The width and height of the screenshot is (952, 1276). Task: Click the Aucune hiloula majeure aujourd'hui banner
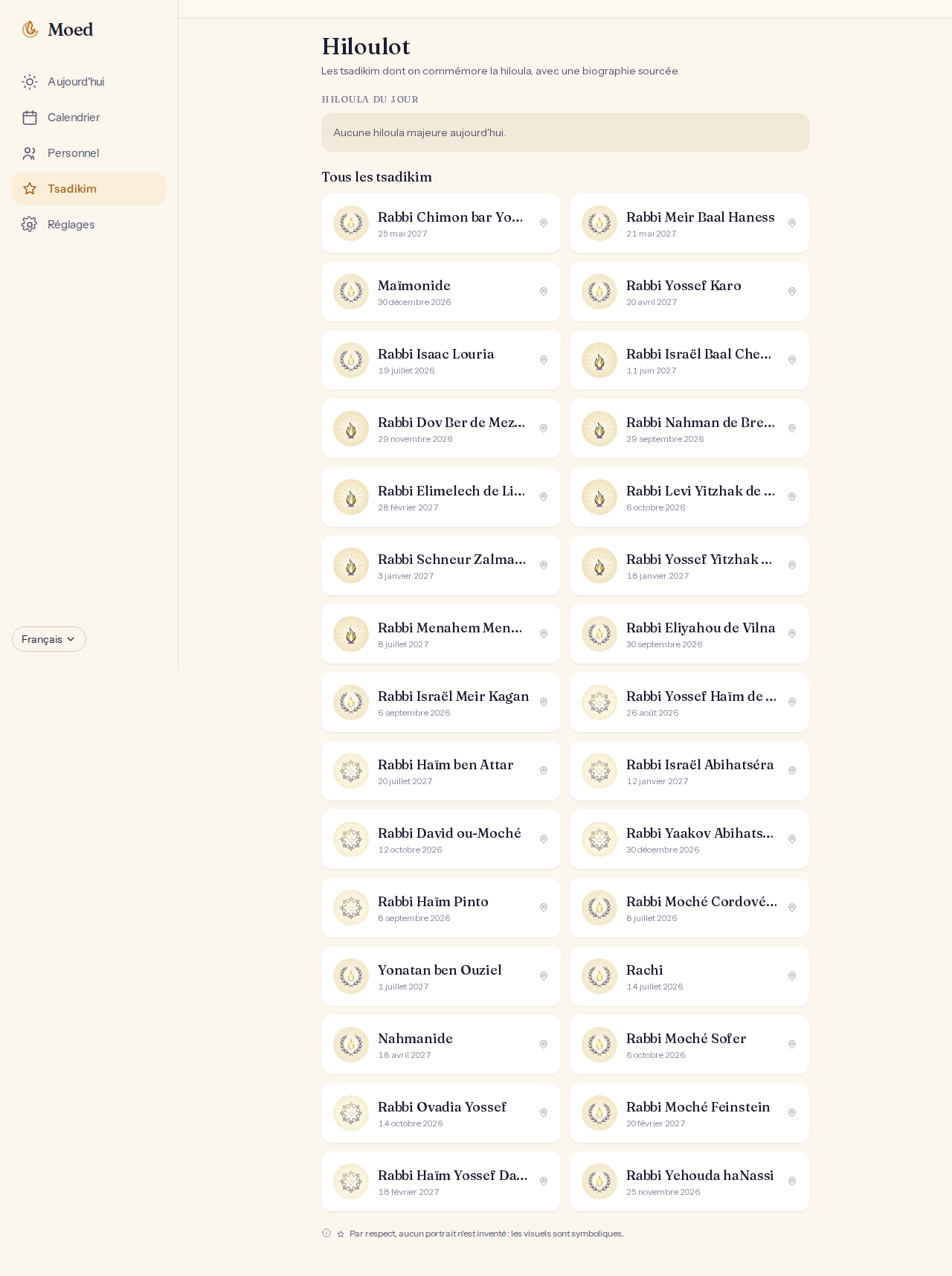tap(565, 132)
